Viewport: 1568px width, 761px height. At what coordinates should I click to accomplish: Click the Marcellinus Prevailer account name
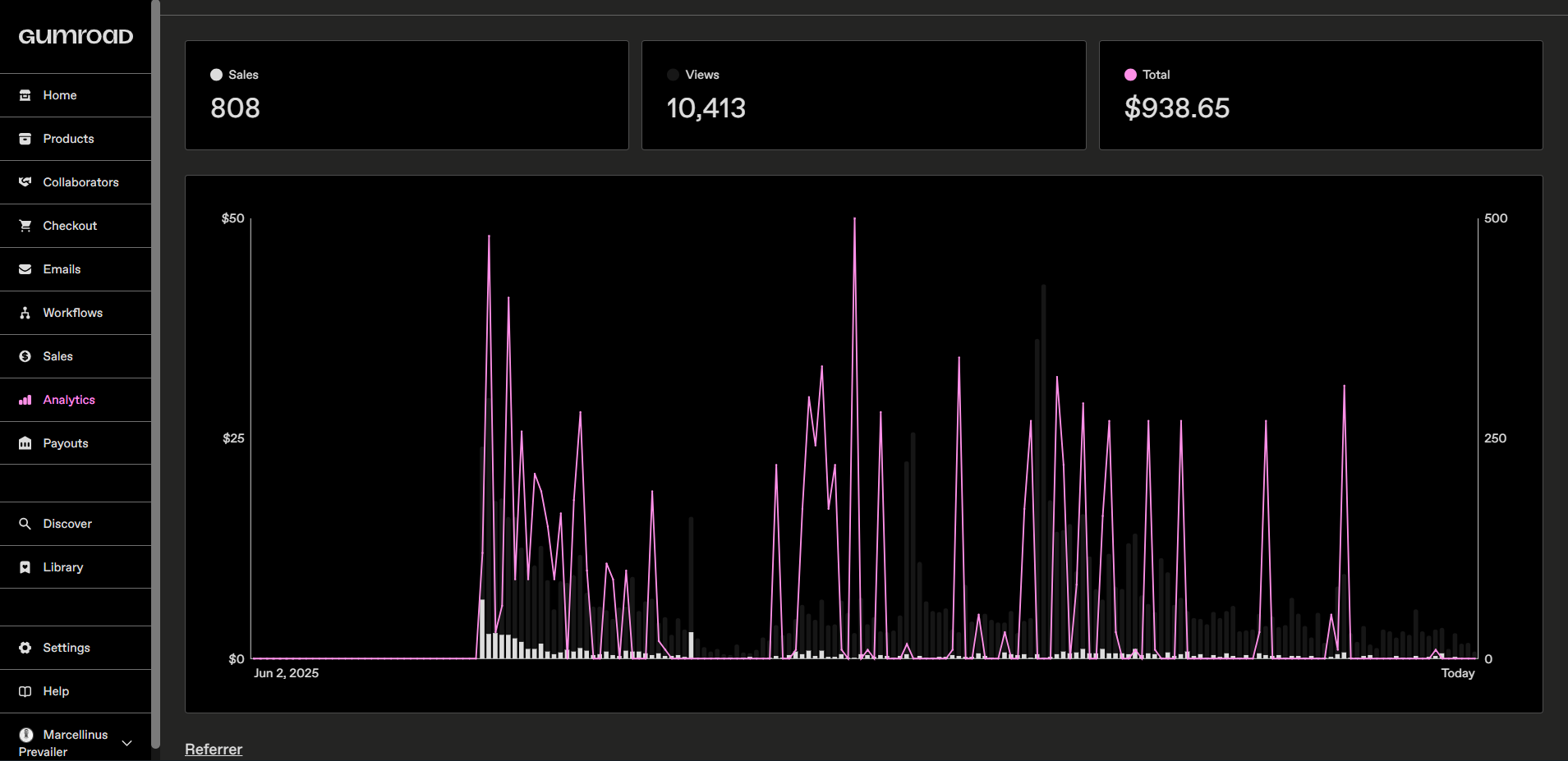point(63,743)
